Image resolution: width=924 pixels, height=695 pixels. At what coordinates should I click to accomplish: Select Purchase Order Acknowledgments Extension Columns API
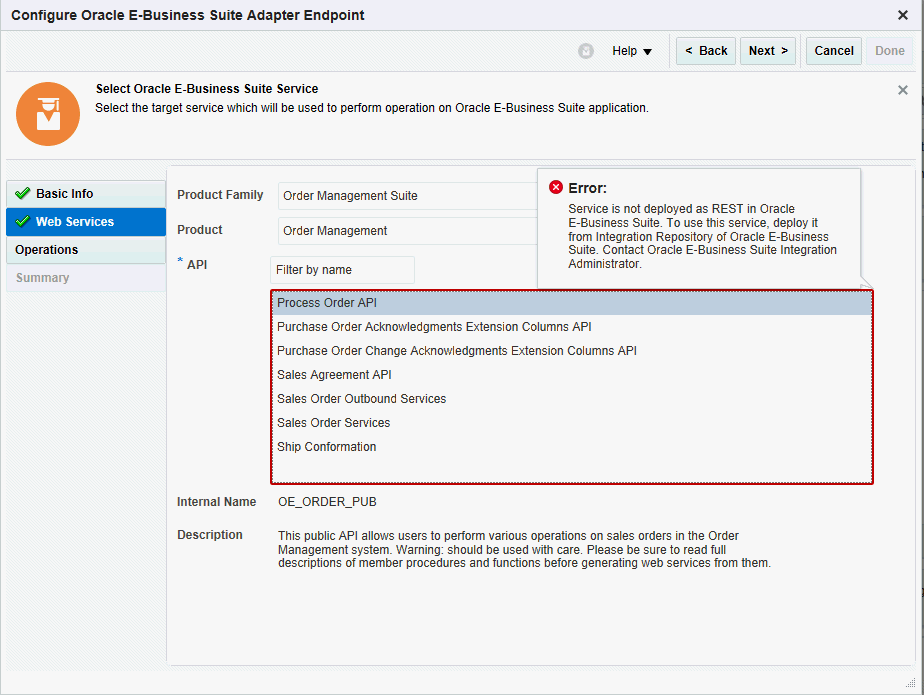572,327
